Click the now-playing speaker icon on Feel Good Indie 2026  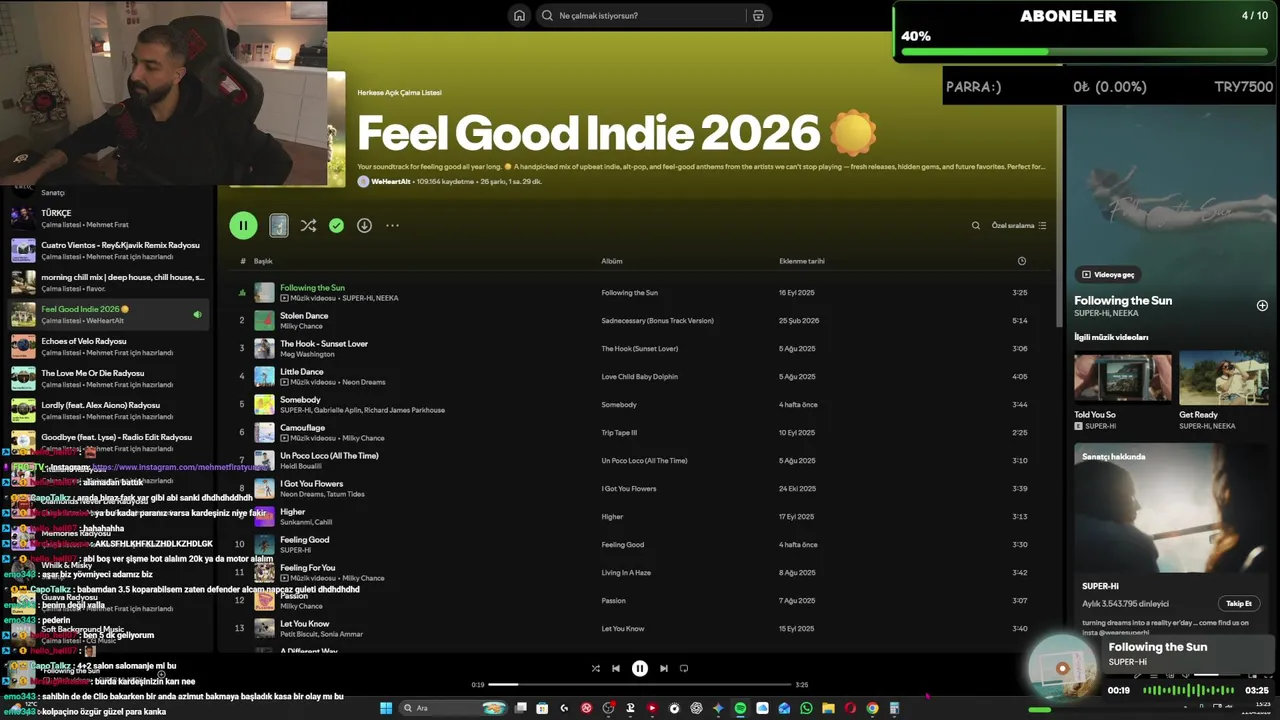(x=197, y=314)
